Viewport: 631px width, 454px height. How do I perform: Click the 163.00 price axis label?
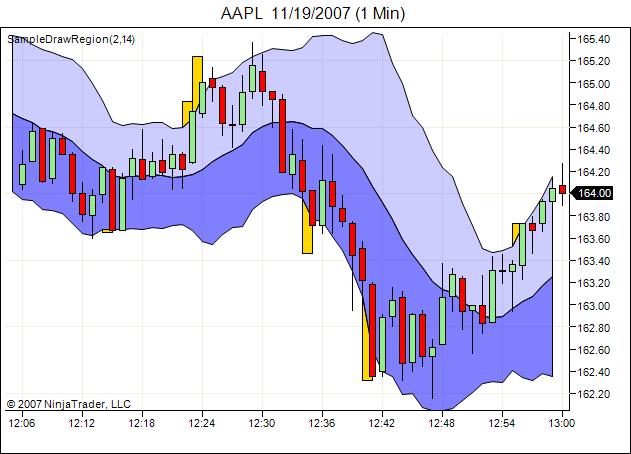[594, 306]
